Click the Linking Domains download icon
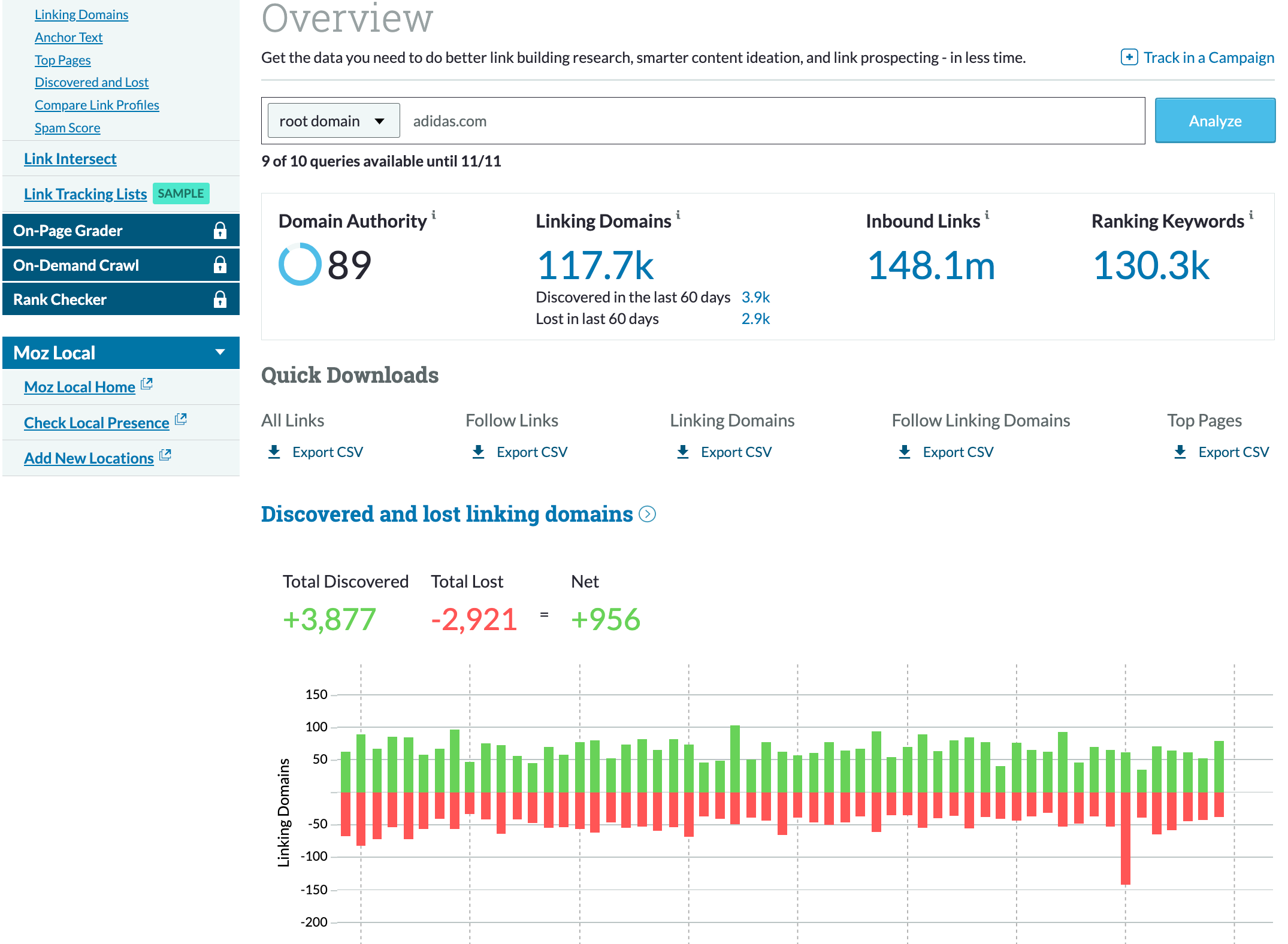The width and height of the screenshot is (1288, 944). [682, 452]
